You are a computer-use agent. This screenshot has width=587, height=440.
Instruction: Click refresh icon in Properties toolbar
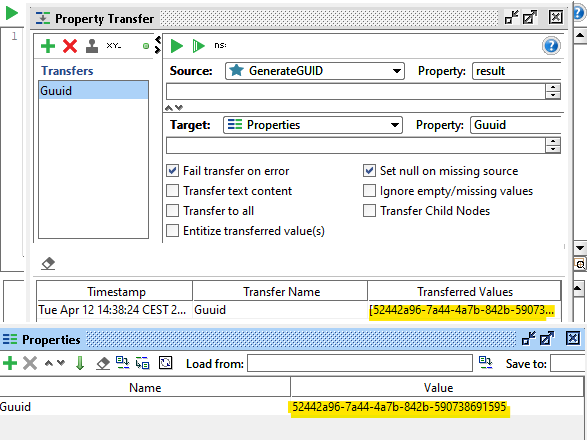tap(165, 363)
